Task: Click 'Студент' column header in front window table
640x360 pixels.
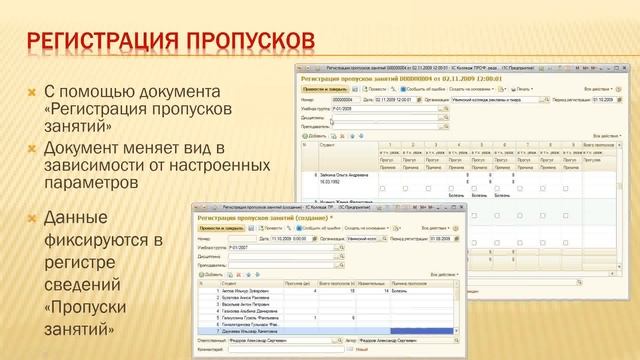Action: point(251,283)
